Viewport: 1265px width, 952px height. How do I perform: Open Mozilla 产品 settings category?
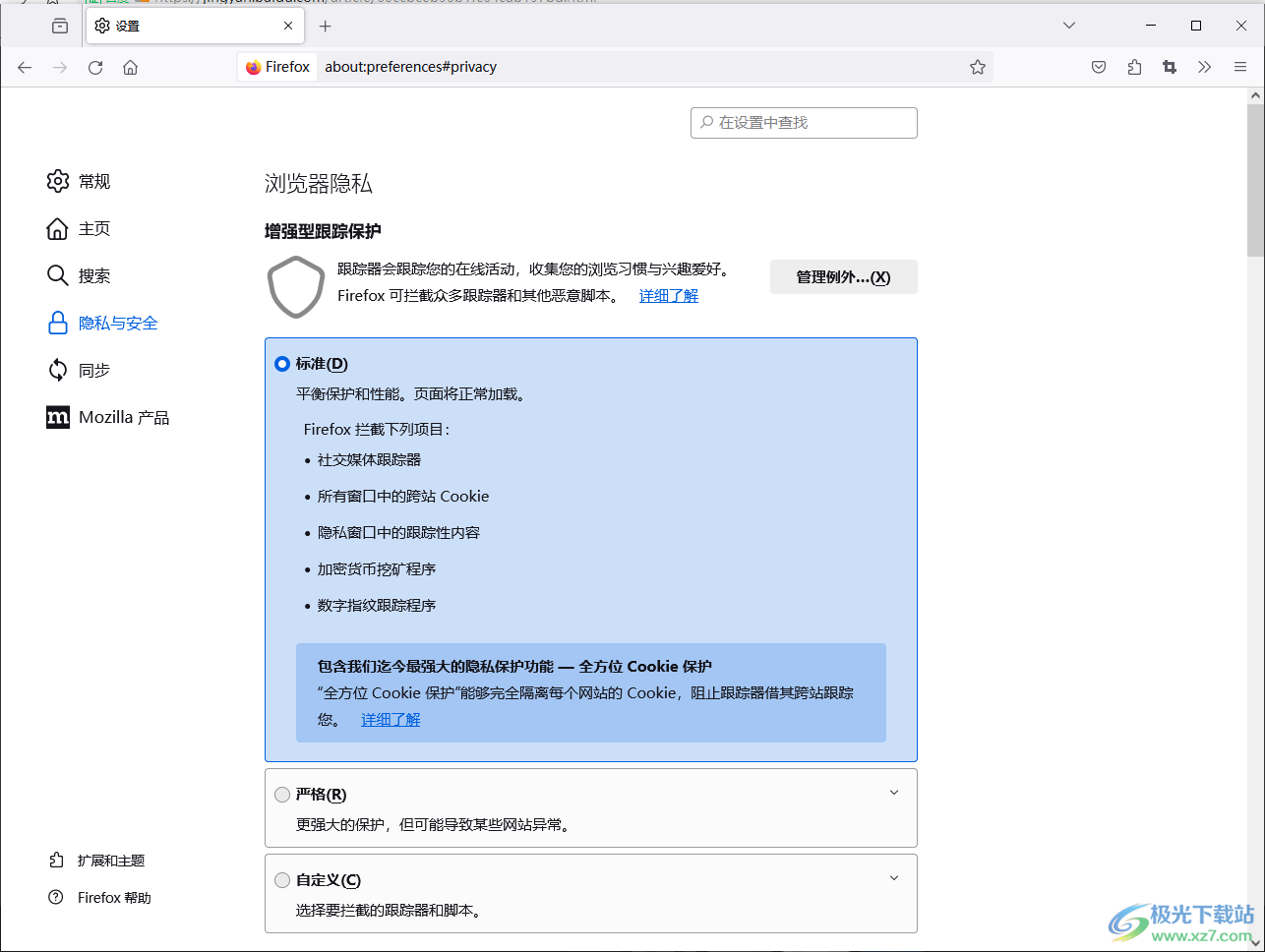click(108, 417)
